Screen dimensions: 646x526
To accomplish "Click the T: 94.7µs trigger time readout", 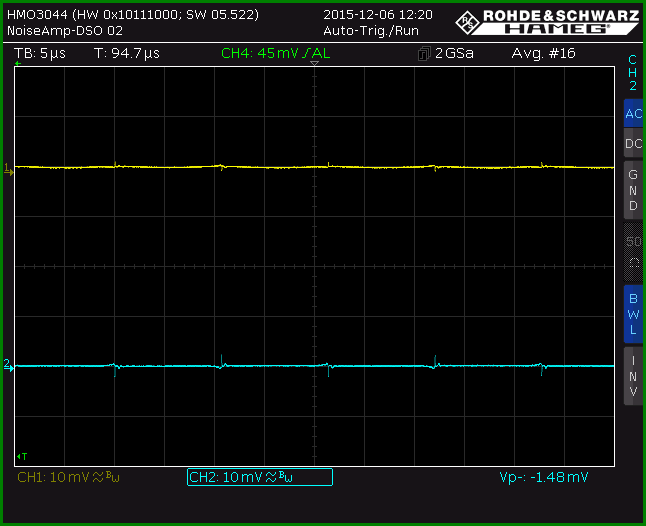I will click(127, 54).
